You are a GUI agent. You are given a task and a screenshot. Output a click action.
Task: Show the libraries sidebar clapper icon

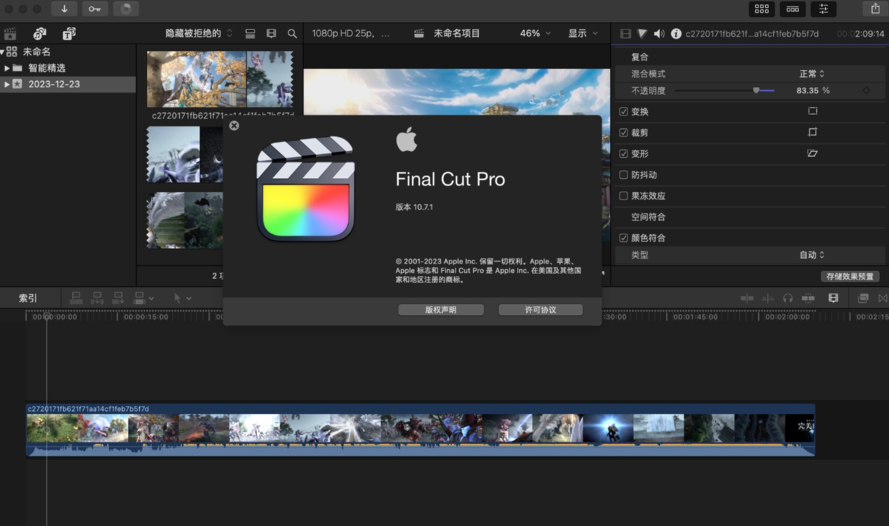[10, 33]
